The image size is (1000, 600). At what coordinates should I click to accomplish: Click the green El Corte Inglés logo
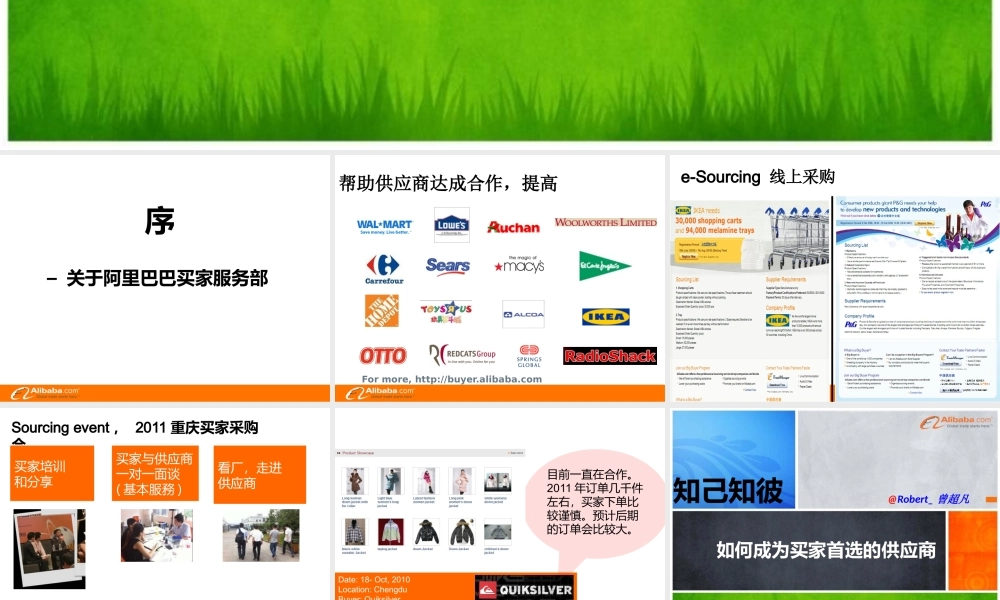coord(604,266)
